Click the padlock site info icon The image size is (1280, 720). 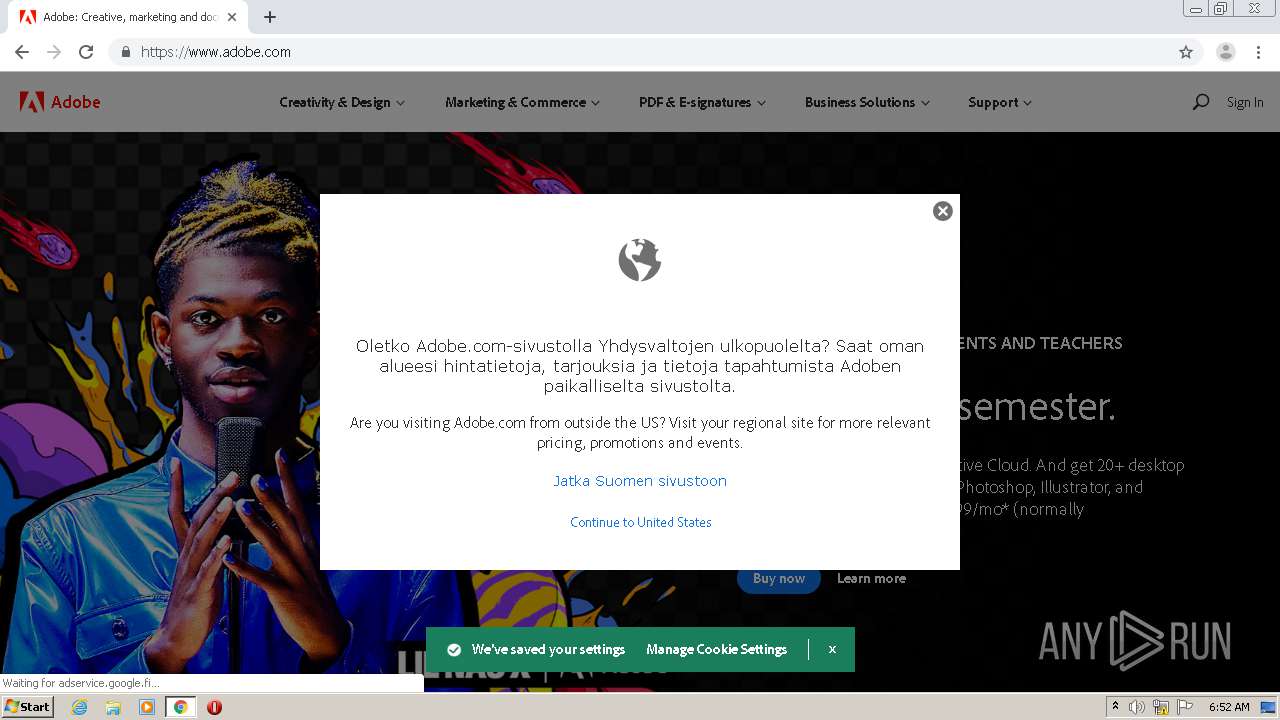click(x=125, y=52)
